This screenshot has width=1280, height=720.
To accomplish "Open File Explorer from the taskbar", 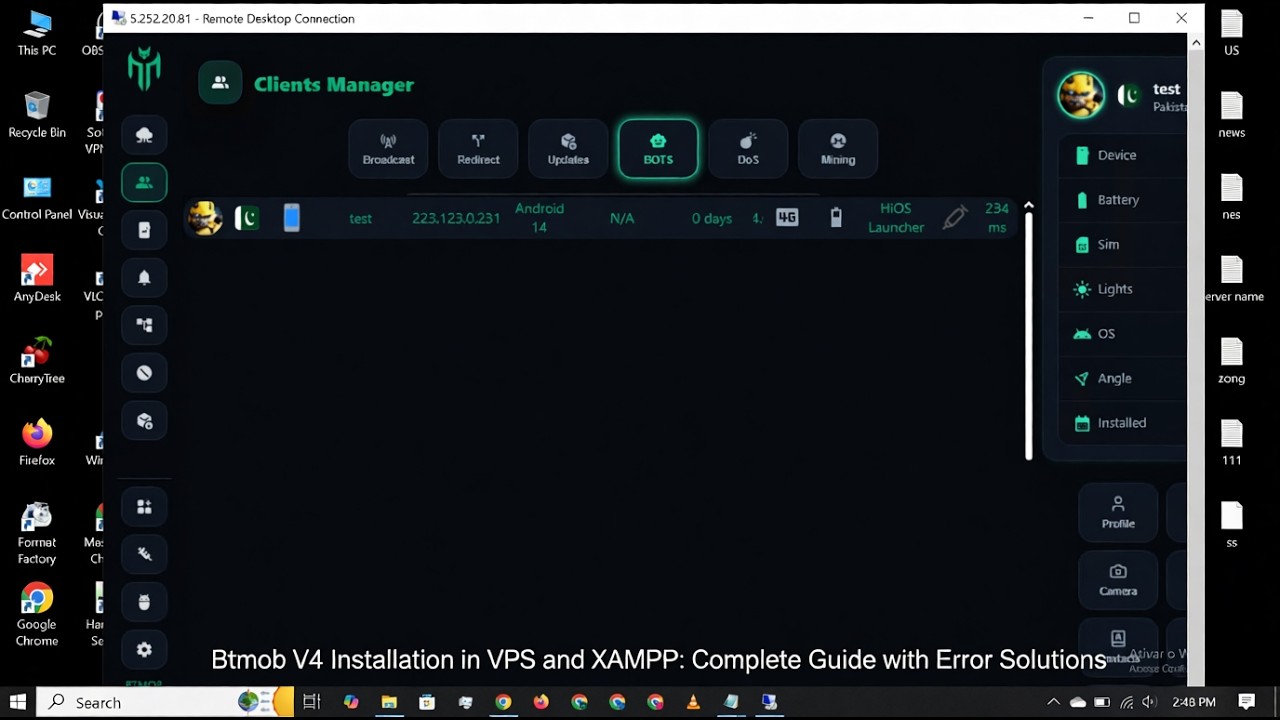I will point(389,702).
